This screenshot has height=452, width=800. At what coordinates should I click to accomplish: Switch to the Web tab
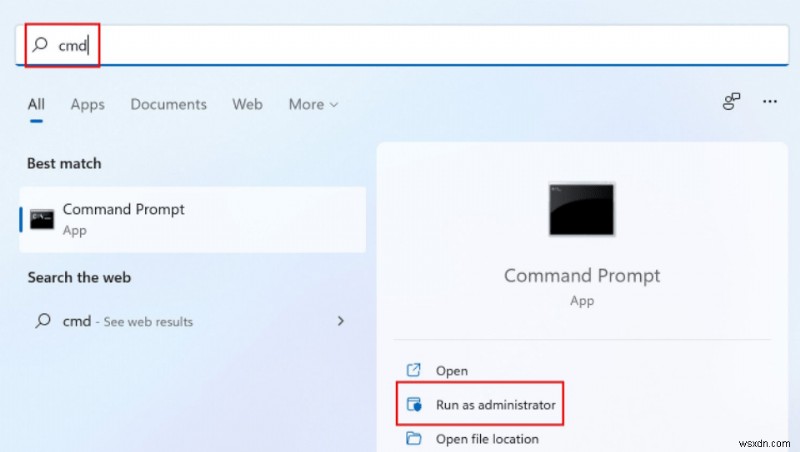click(247, 105)
